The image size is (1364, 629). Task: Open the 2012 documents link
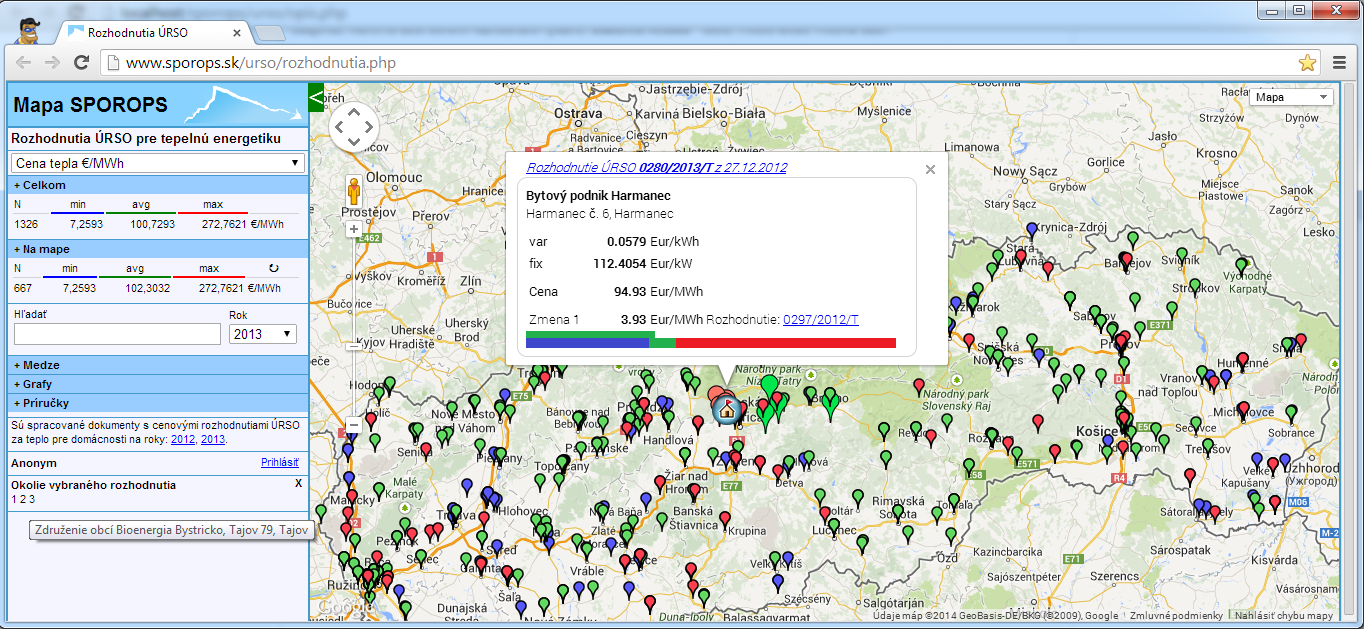183,439
